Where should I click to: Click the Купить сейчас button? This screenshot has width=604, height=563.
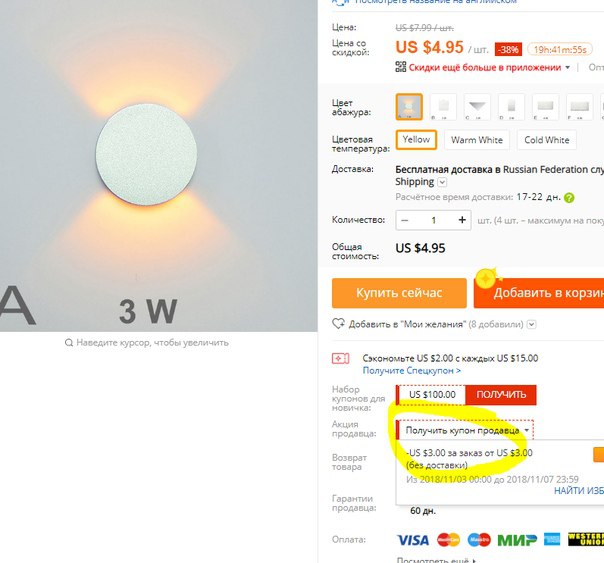point(399,293)
